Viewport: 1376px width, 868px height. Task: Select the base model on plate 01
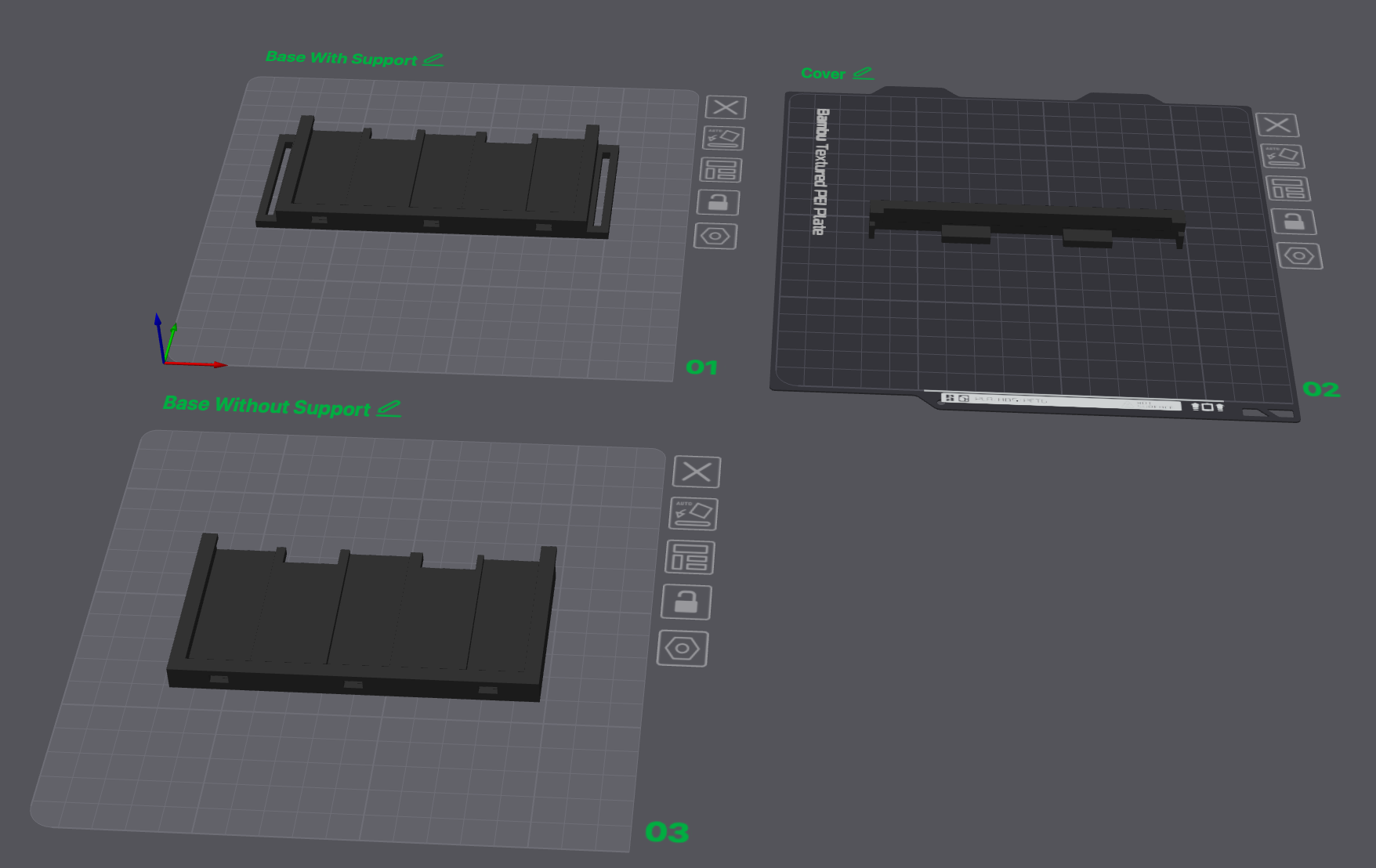437,179
